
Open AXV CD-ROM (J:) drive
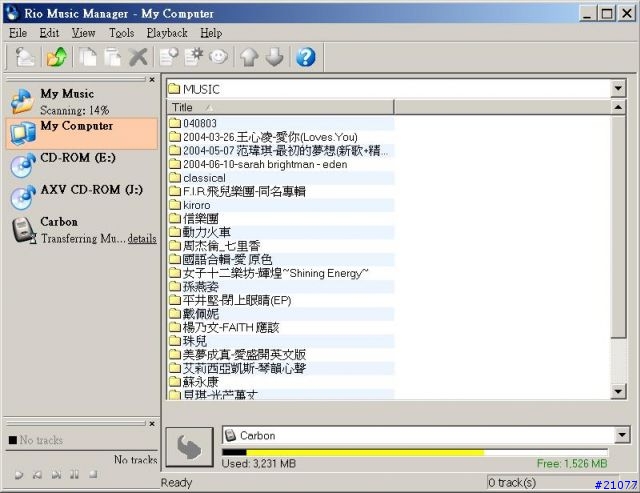click(82, 197)
